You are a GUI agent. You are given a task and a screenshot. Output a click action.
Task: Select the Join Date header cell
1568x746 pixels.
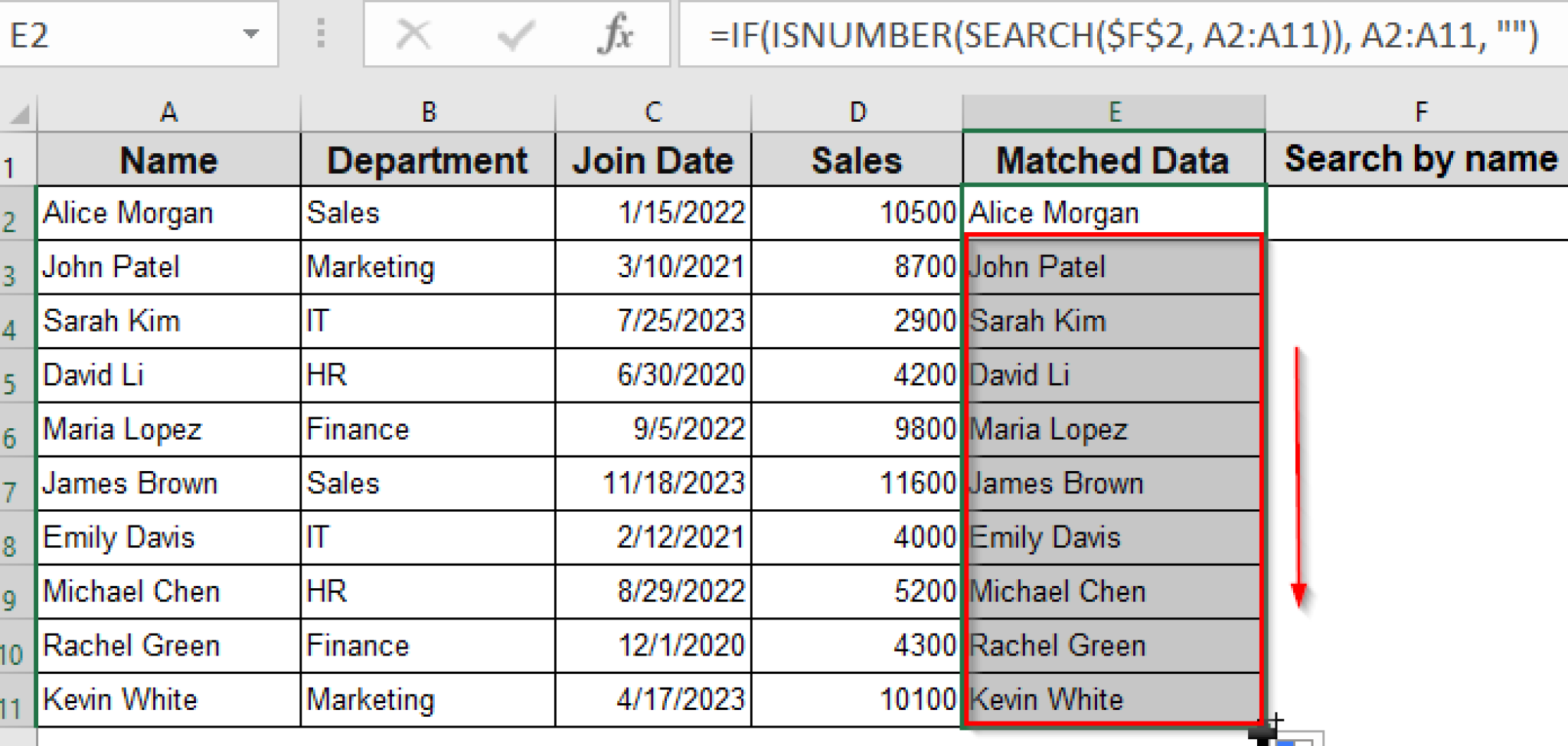pyautogui.click(x=652, y=159)
